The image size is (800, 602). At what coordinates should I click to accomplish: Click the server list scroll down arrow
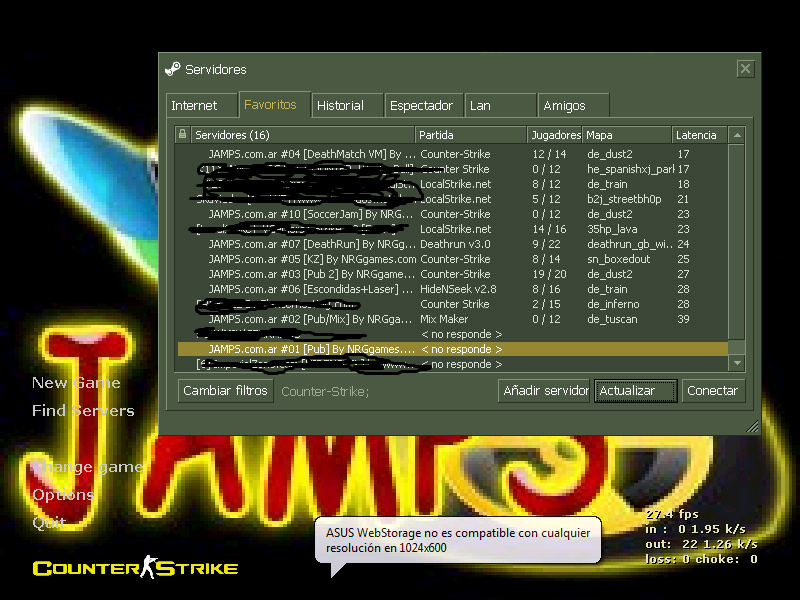pos(737,363)
